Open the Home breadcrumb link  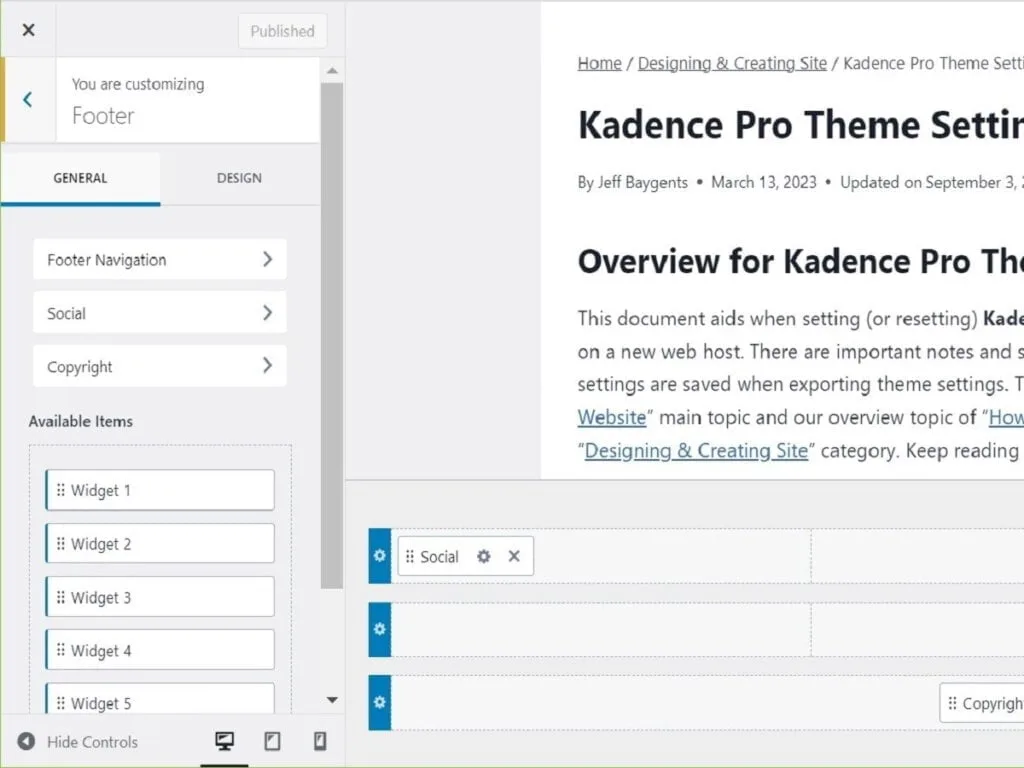(600, 63)
